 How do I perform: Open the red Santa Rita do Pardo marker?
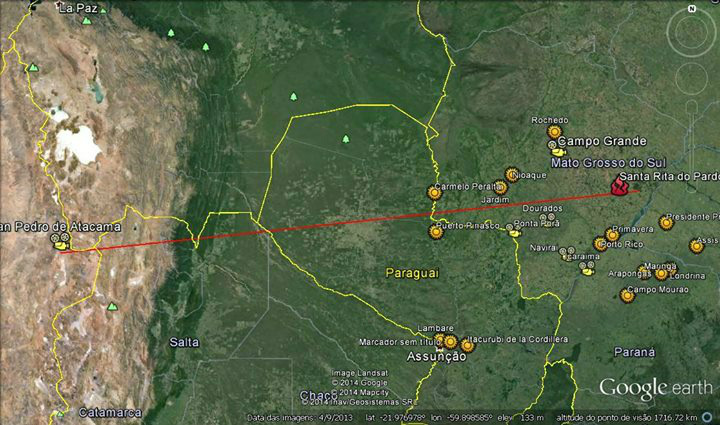[x=619, y=187]
